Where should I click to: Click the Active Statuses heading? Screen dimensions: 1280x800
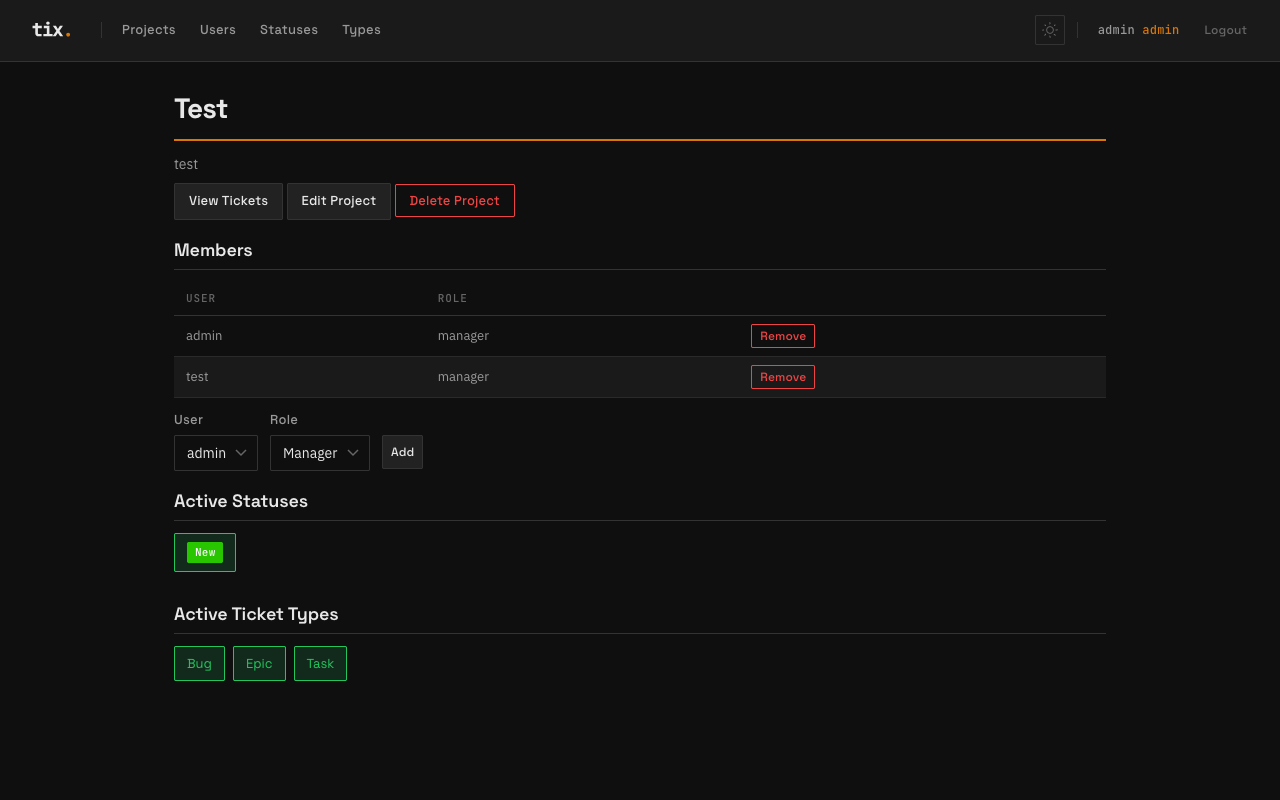(x=241, y=501)
